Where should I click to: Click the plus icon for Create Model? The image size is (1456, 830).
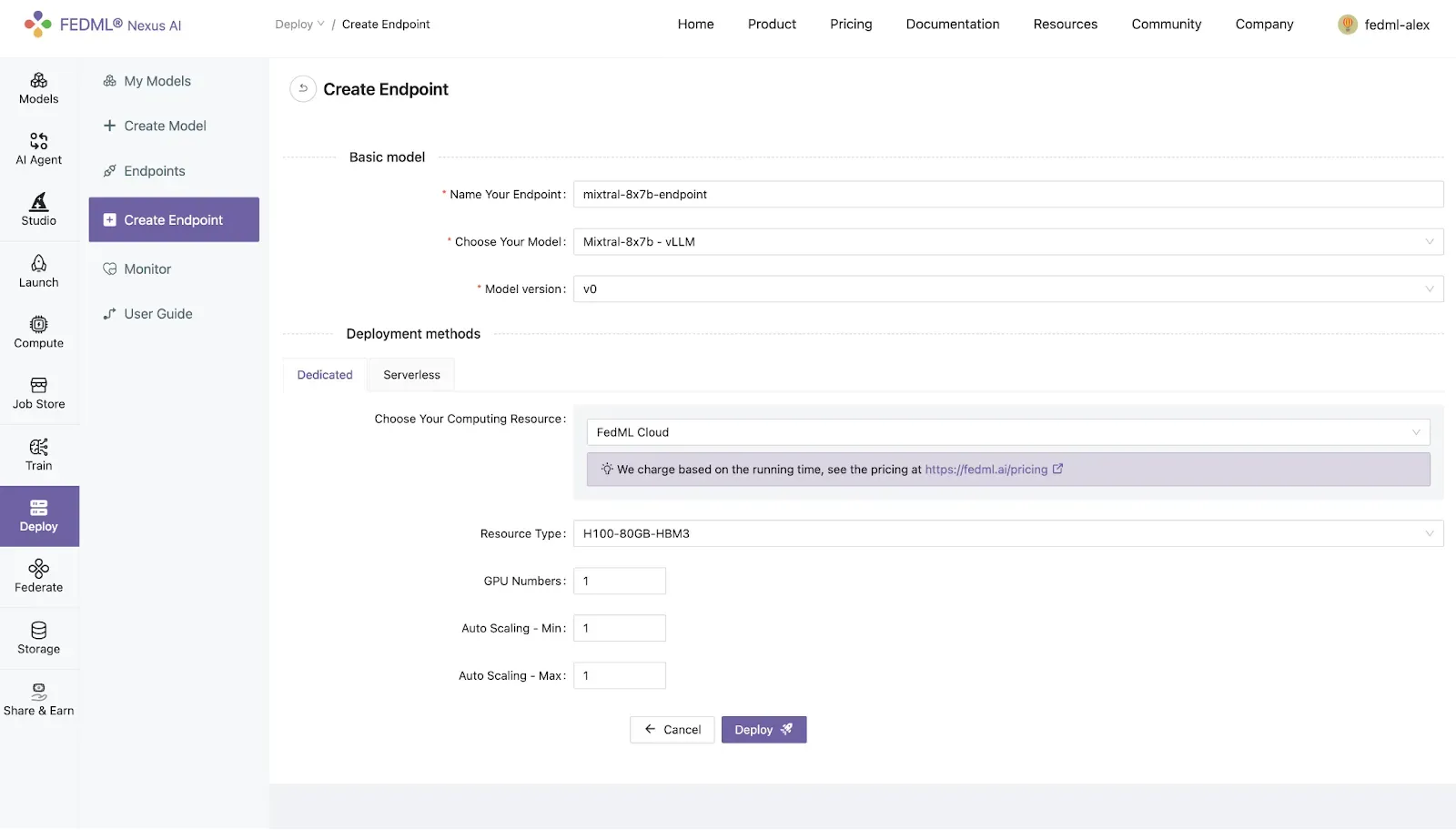tap(109, 126)
